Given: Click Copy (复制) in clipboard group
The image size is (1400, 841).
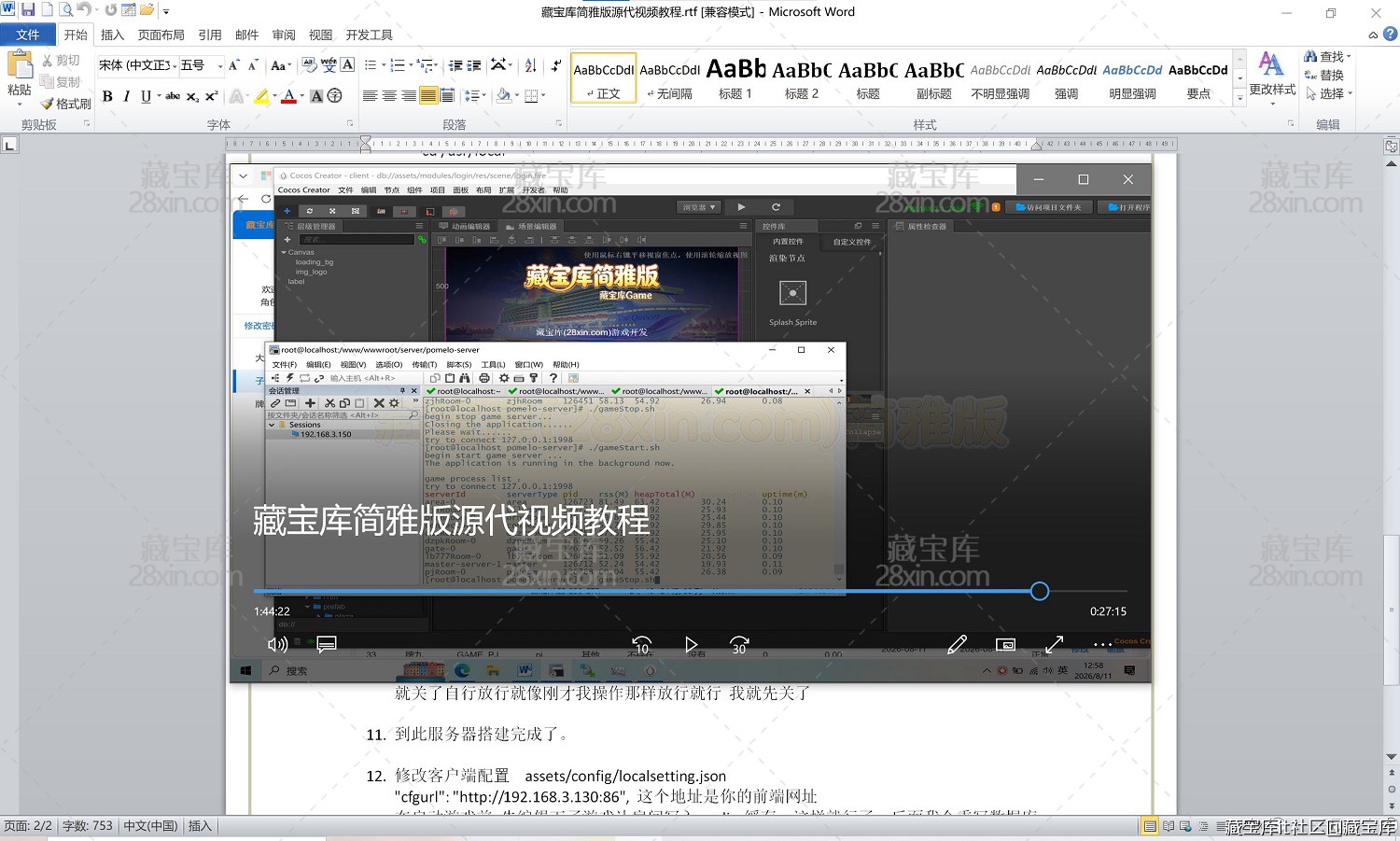Looking at the screenshot, I should click(61, 82).
